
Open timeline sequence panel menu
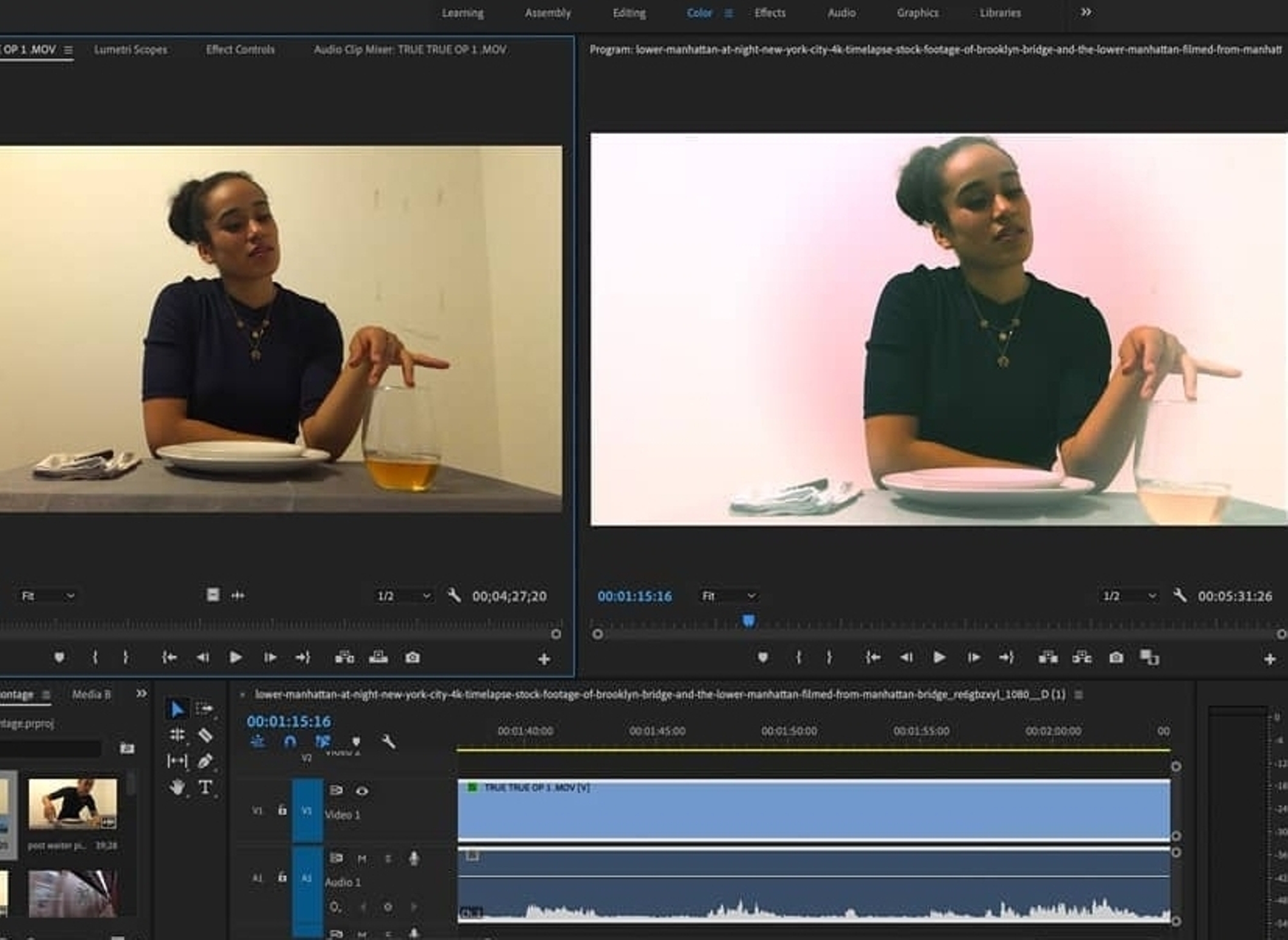pyautogui.click(x=1078, y=695)
